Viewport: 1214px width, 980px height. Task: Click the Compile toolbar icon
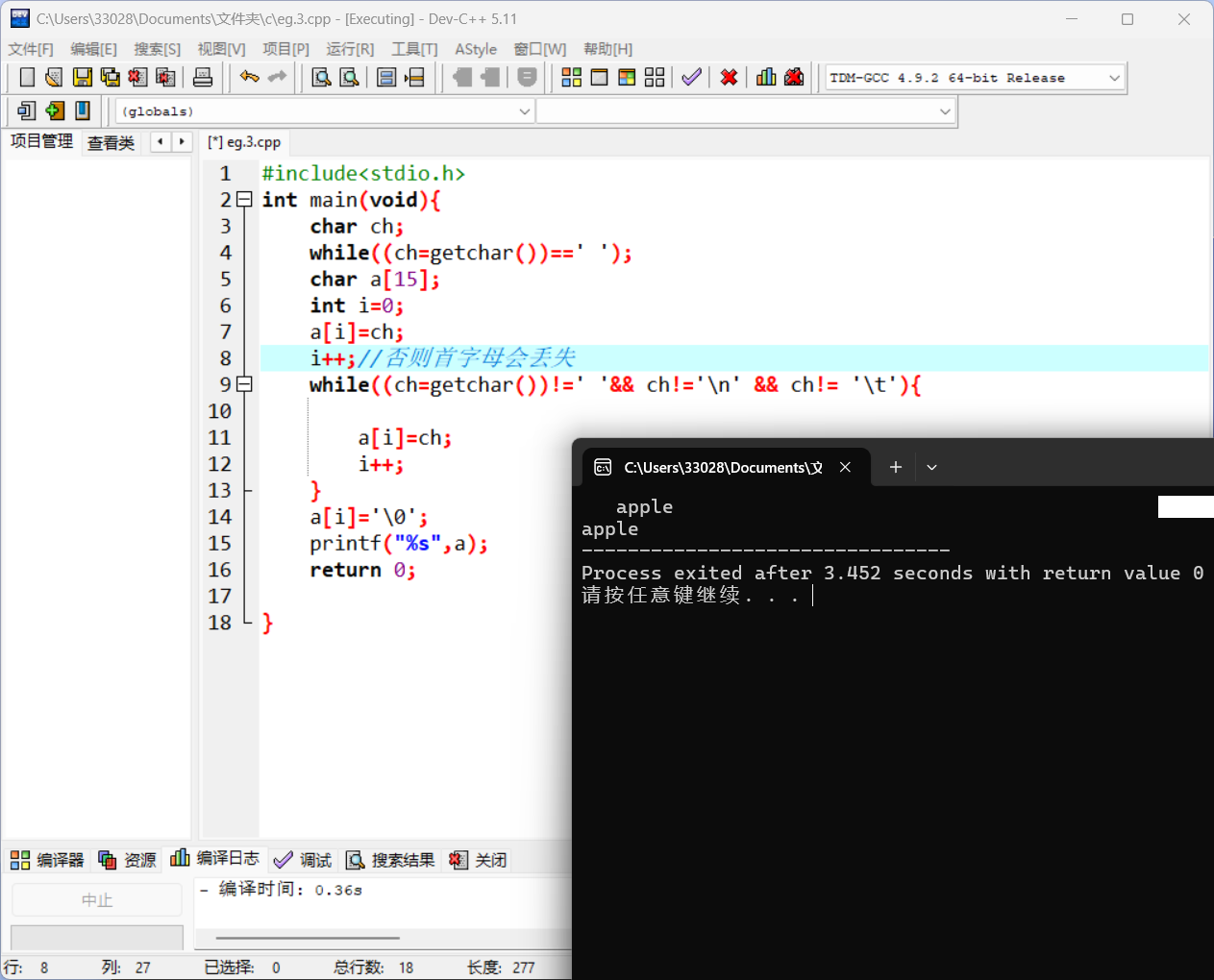coord(572,78)
